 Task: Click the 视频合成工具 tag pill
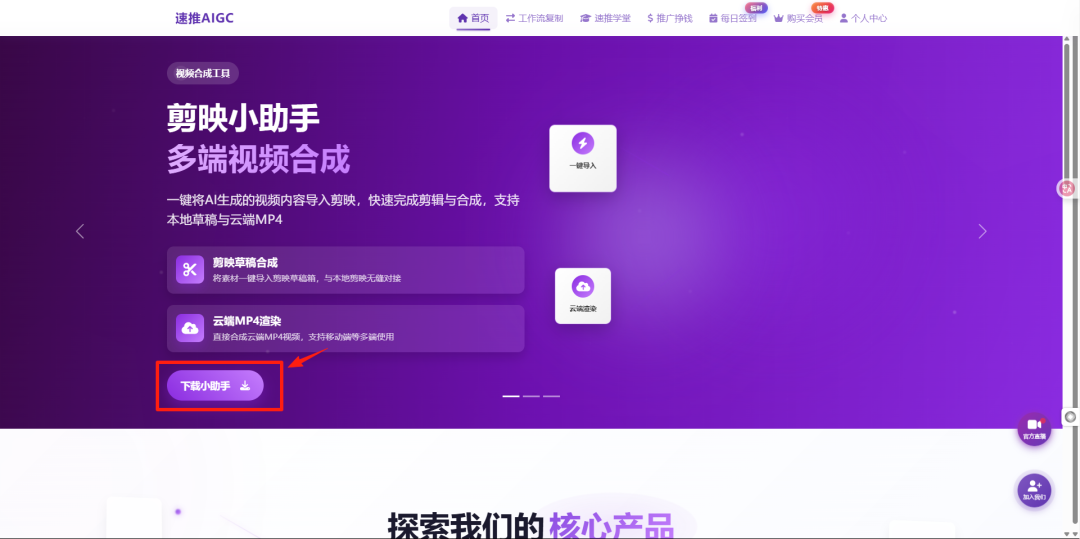202,74
